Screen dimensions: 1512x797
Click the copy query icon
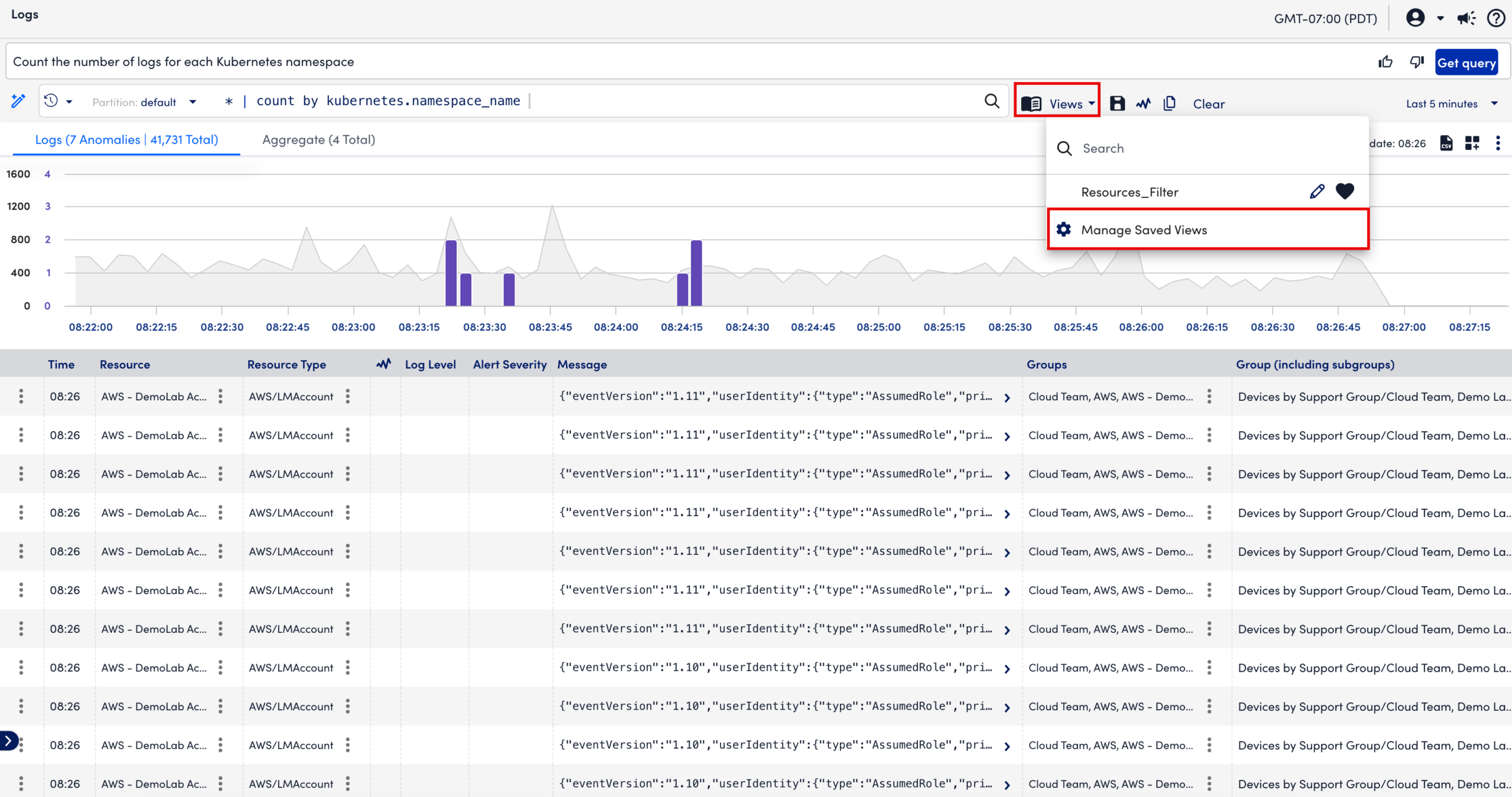(1169, 103)
